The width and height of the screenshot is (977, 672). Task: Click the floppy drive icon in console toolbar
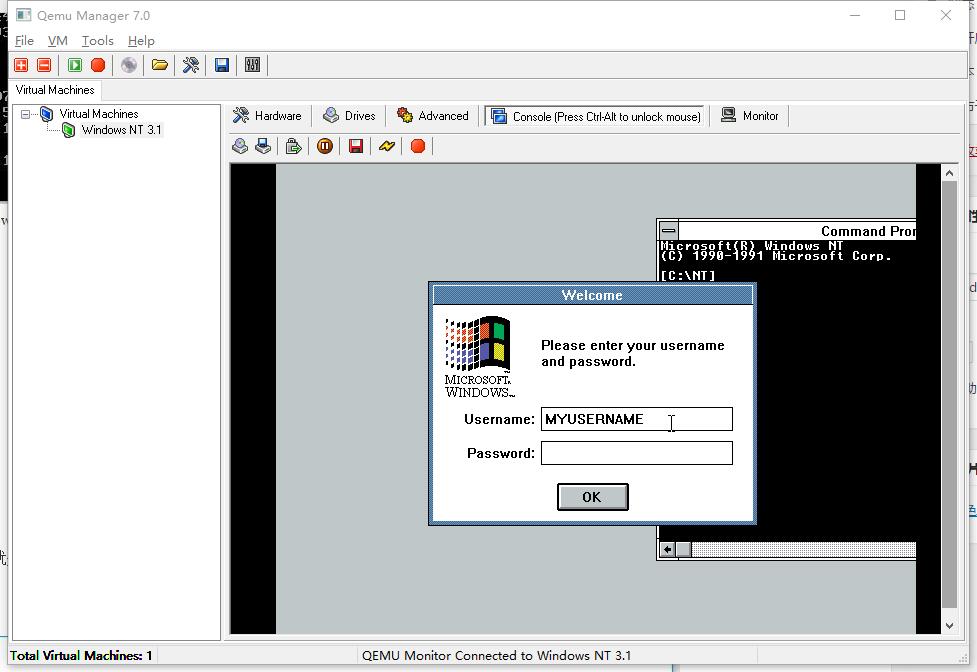(263, 146)
